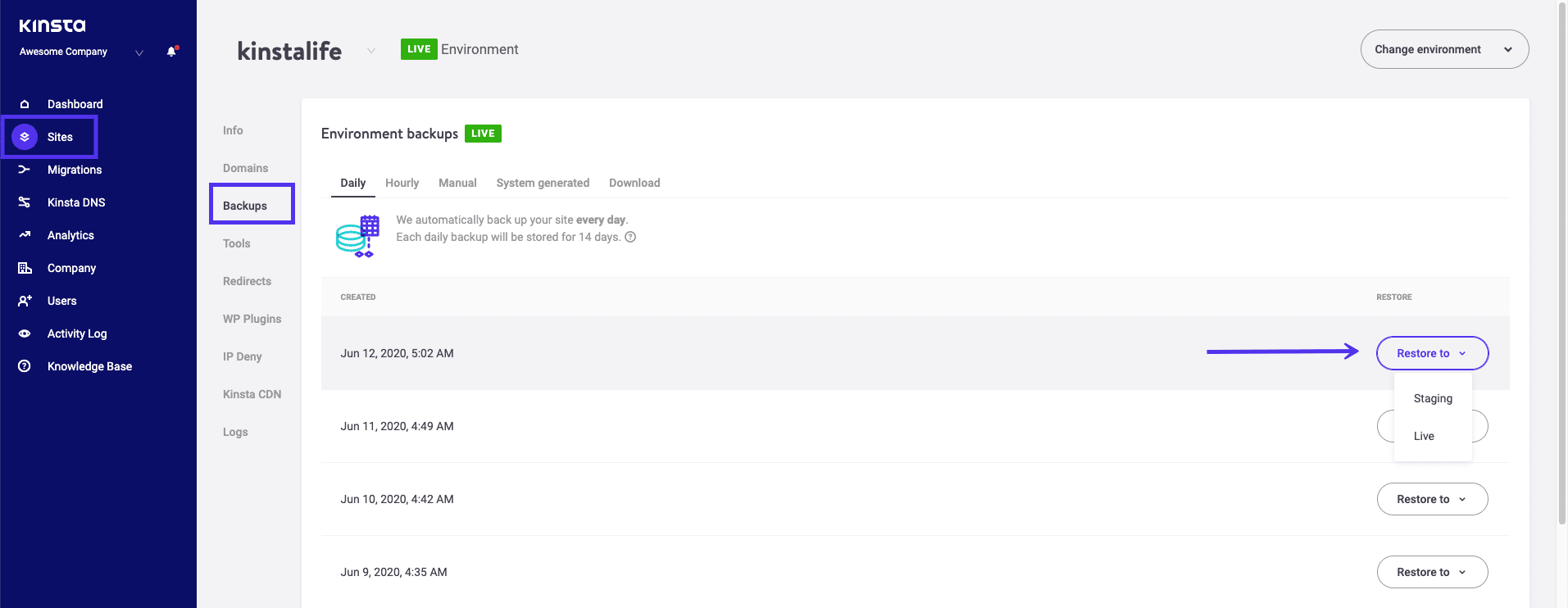
Task: Go to the Domains section
Action: (245, 168)
